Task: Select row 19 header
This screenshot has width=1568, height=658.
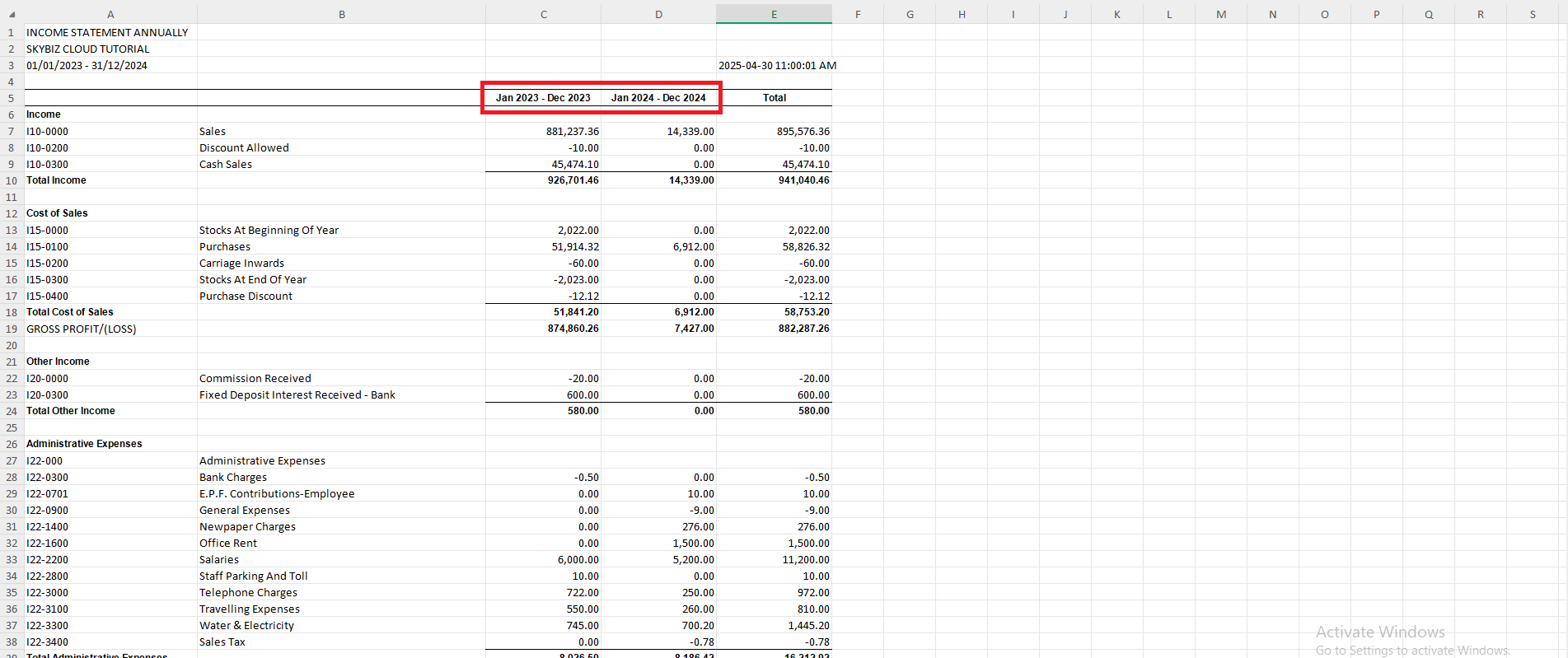Action: tap(12, 329)
